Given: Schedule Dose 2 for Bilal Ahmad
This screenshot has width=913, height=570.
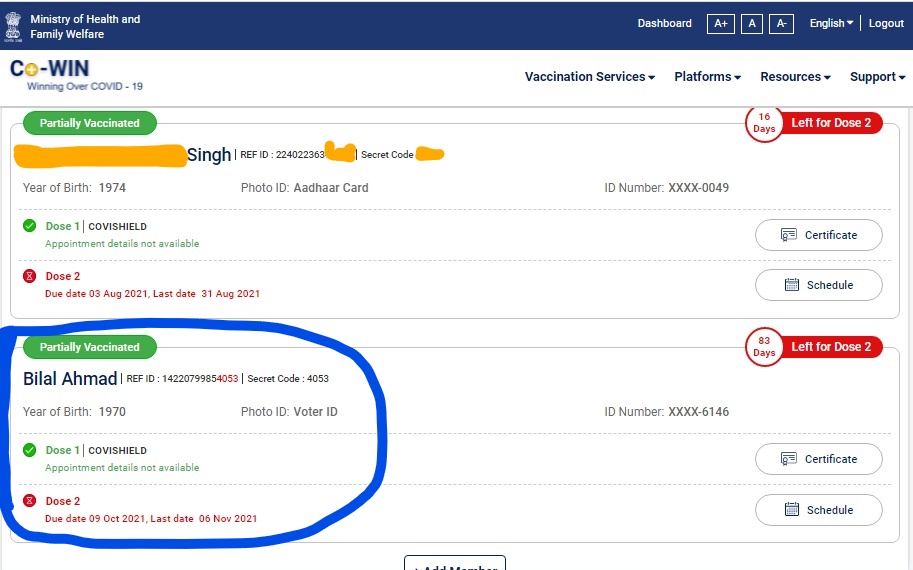Looking at the screenshot, I should pos(818,510).
